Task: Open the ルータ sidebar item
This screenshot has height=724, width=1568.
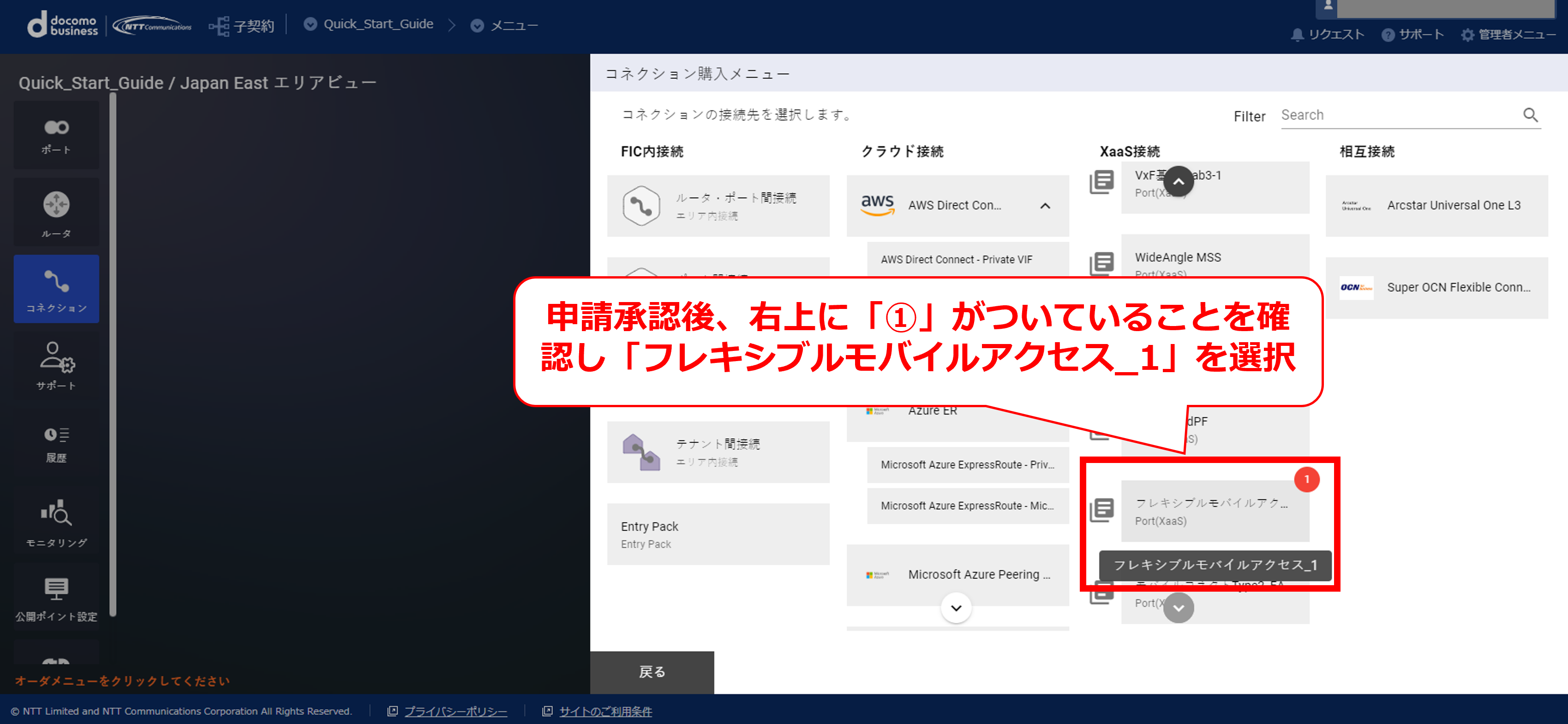Action: 56,213
